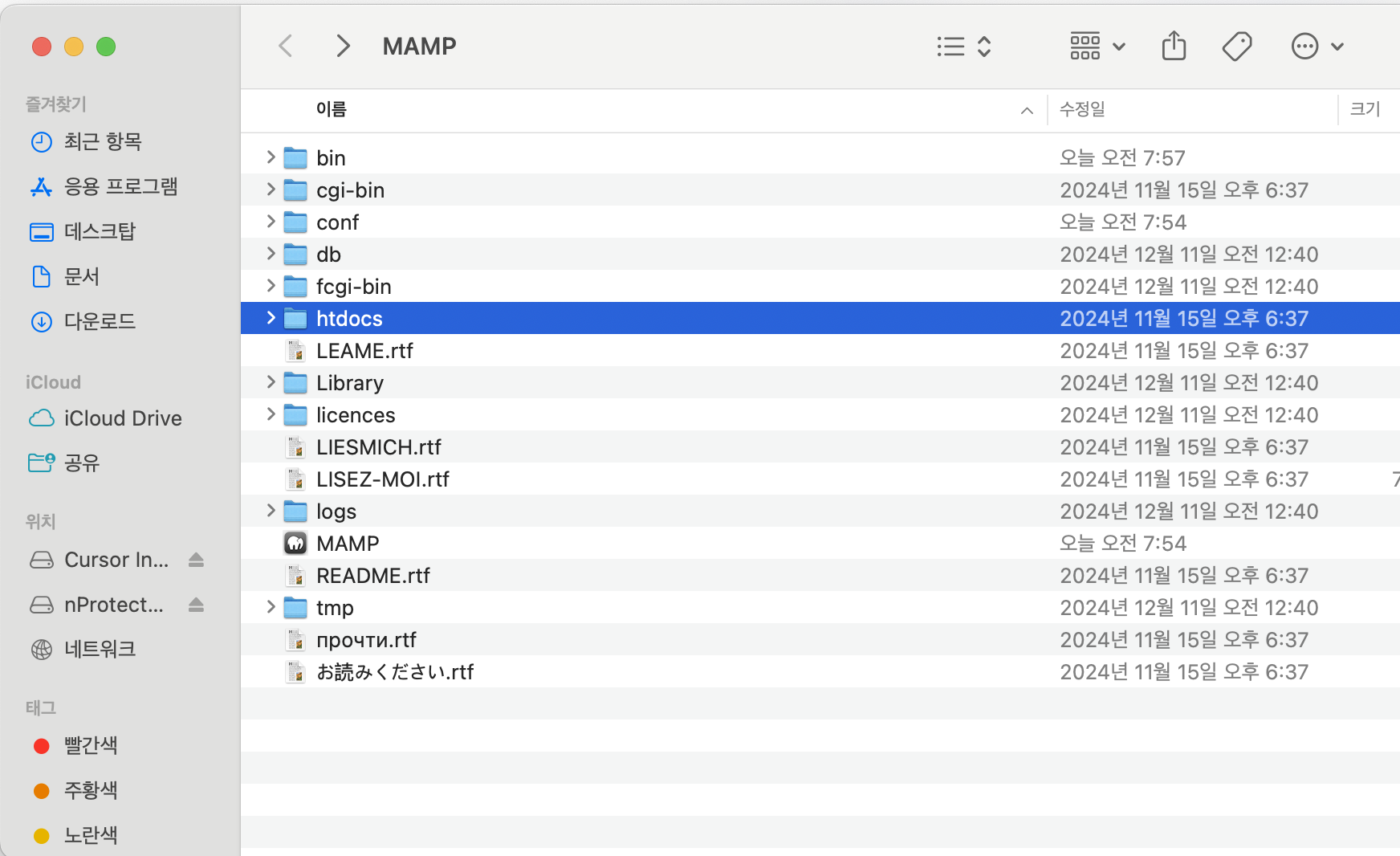Go back with the left chevron button
The height and width of the screenshot is (856, 1400).
(x=286, y=46)
